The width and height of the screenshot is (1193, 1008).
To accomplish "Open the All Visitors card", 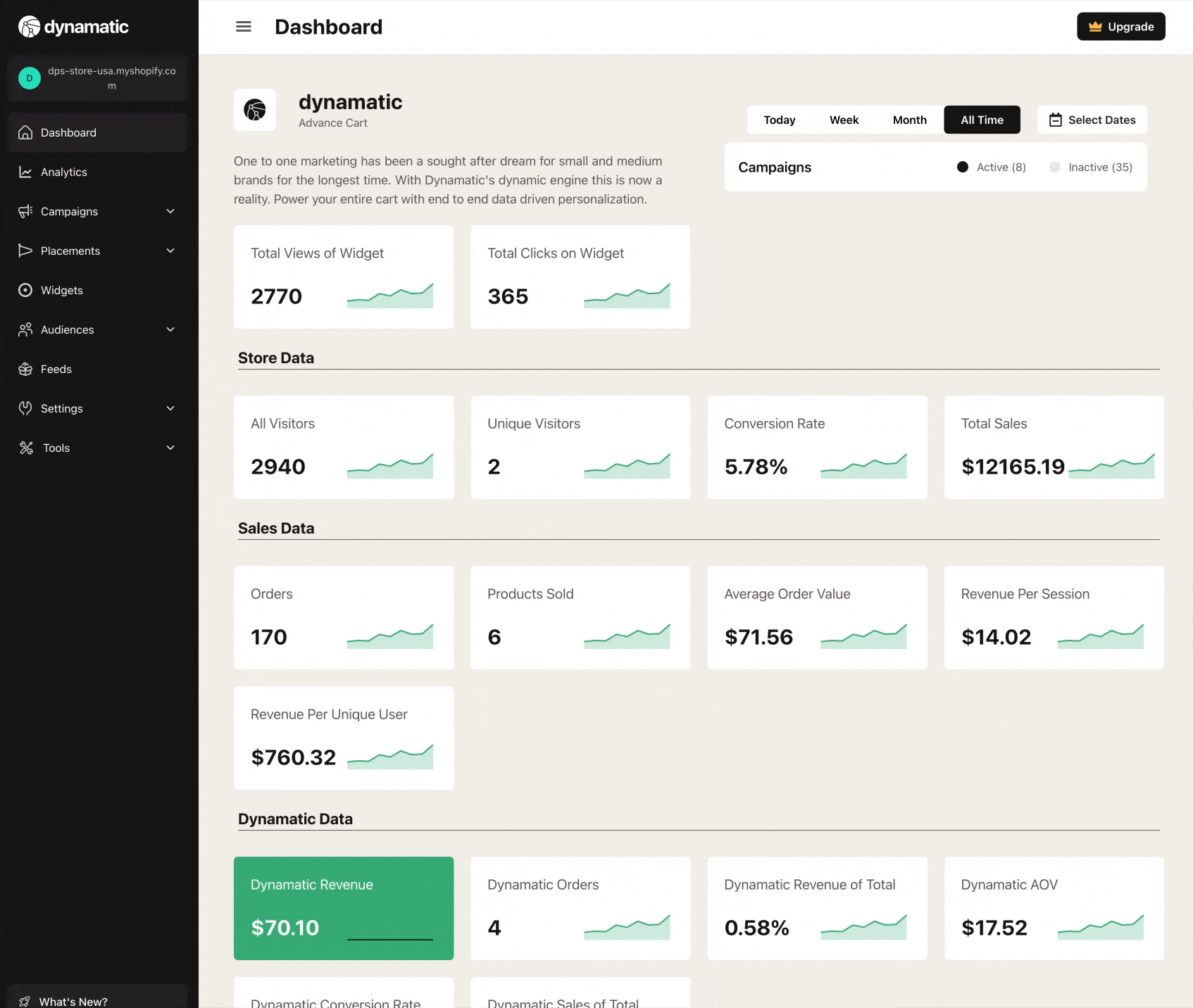I will pos(344,447).
